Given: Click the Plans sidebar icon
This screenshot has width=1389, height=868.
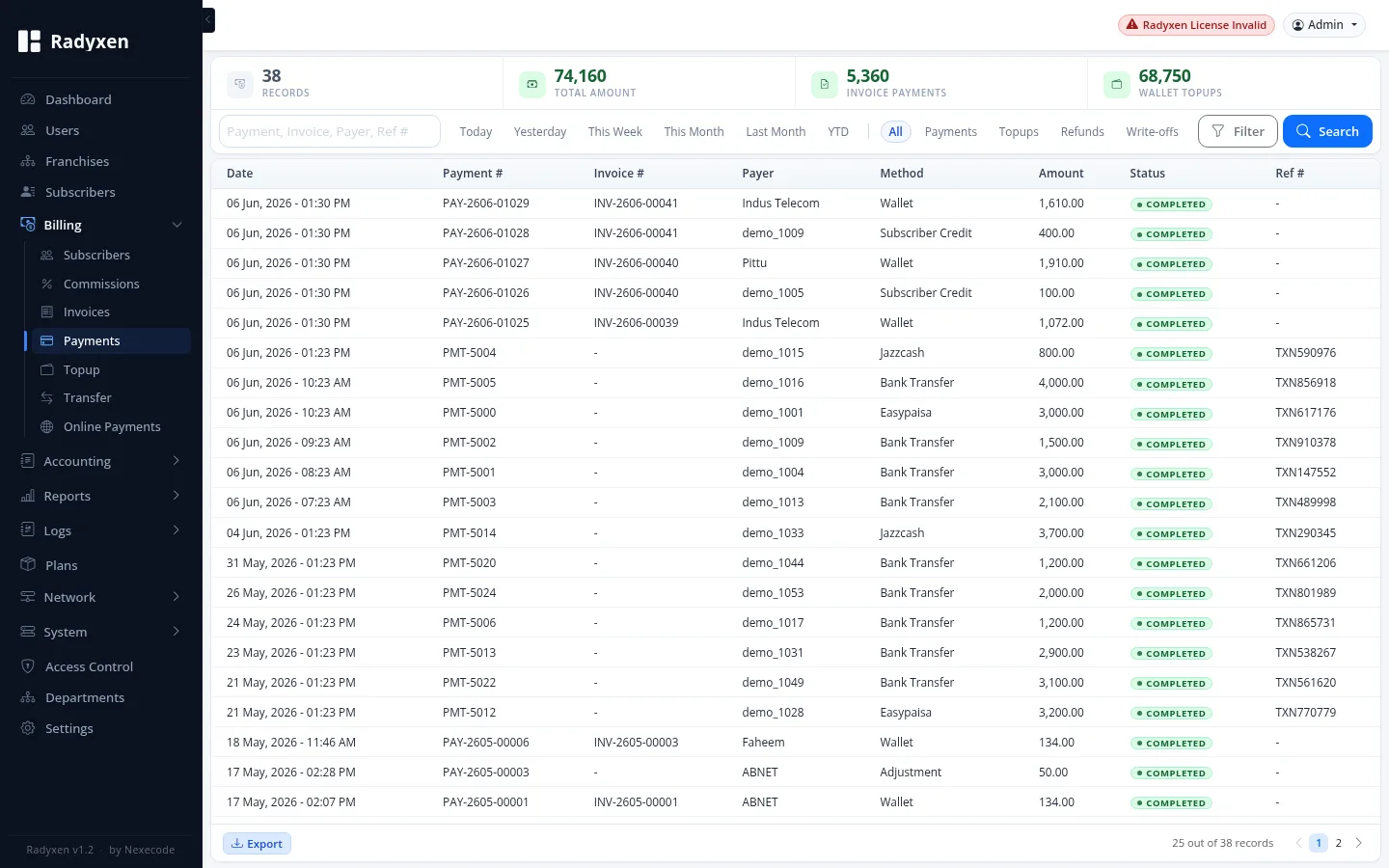Looking at the screenshot, I should point(28,565).
